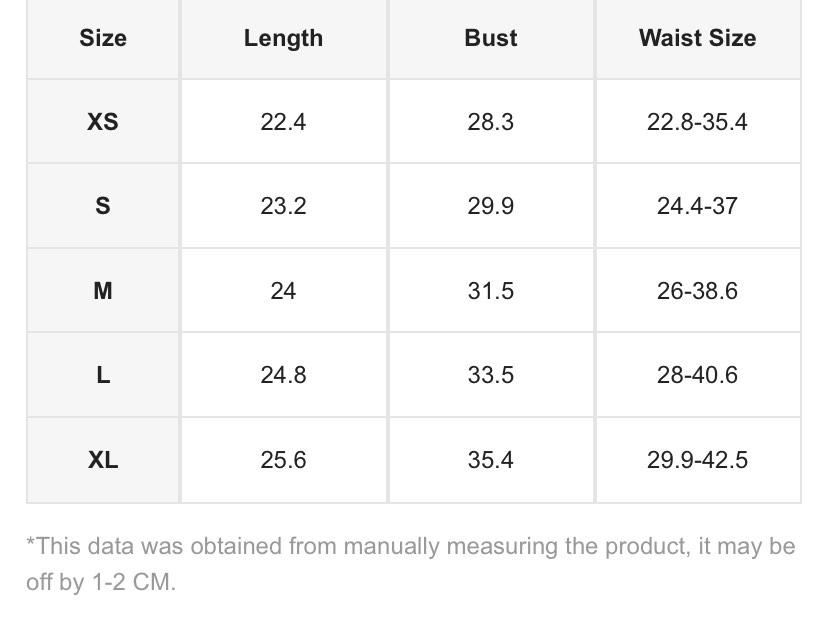Click the S bust value 29.9
Image resolution: width=828 pixels, height=622 pixels.
(491, 206)
